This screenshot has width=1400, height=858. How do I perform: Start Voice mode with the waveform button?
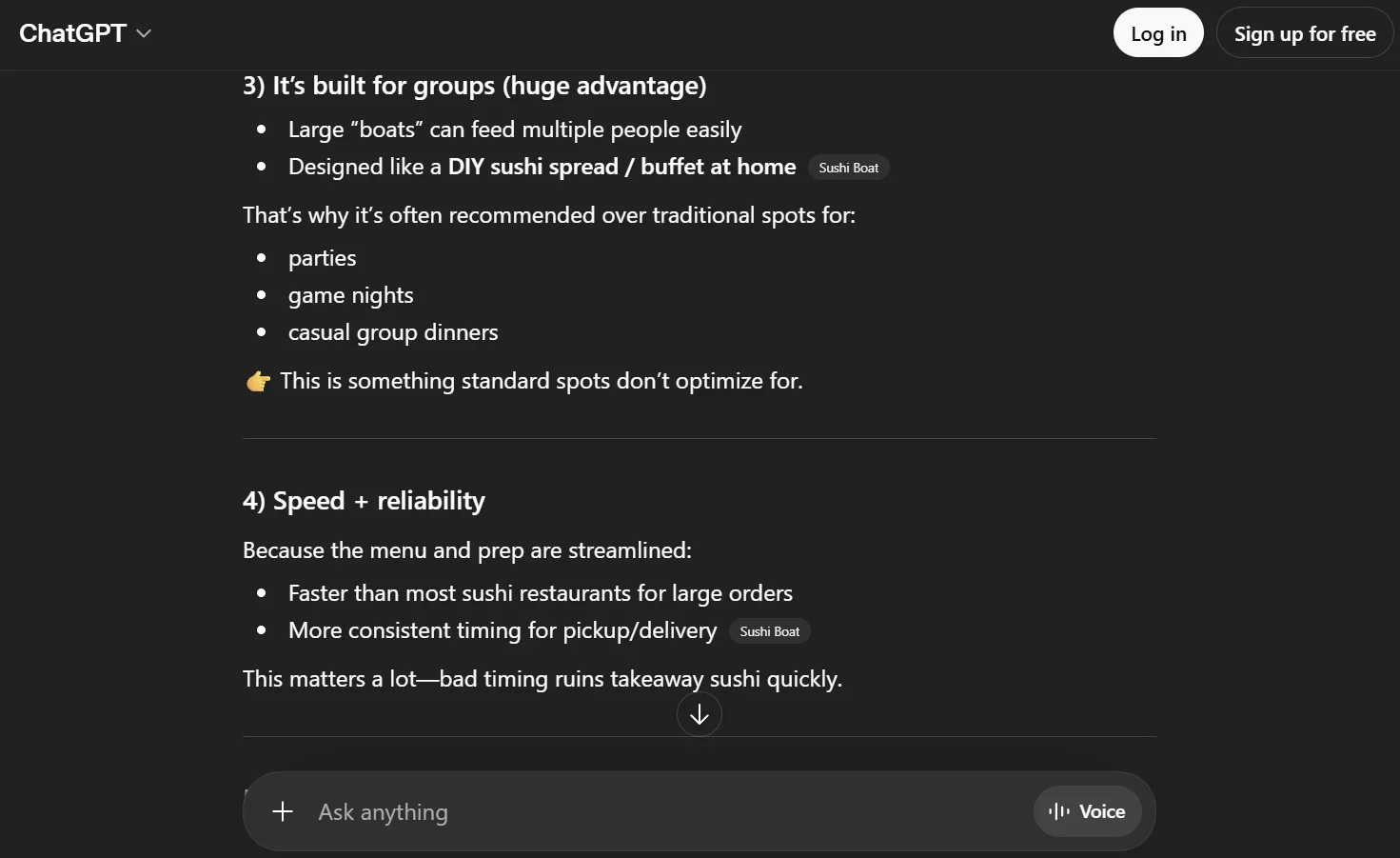coord(1087,811)
